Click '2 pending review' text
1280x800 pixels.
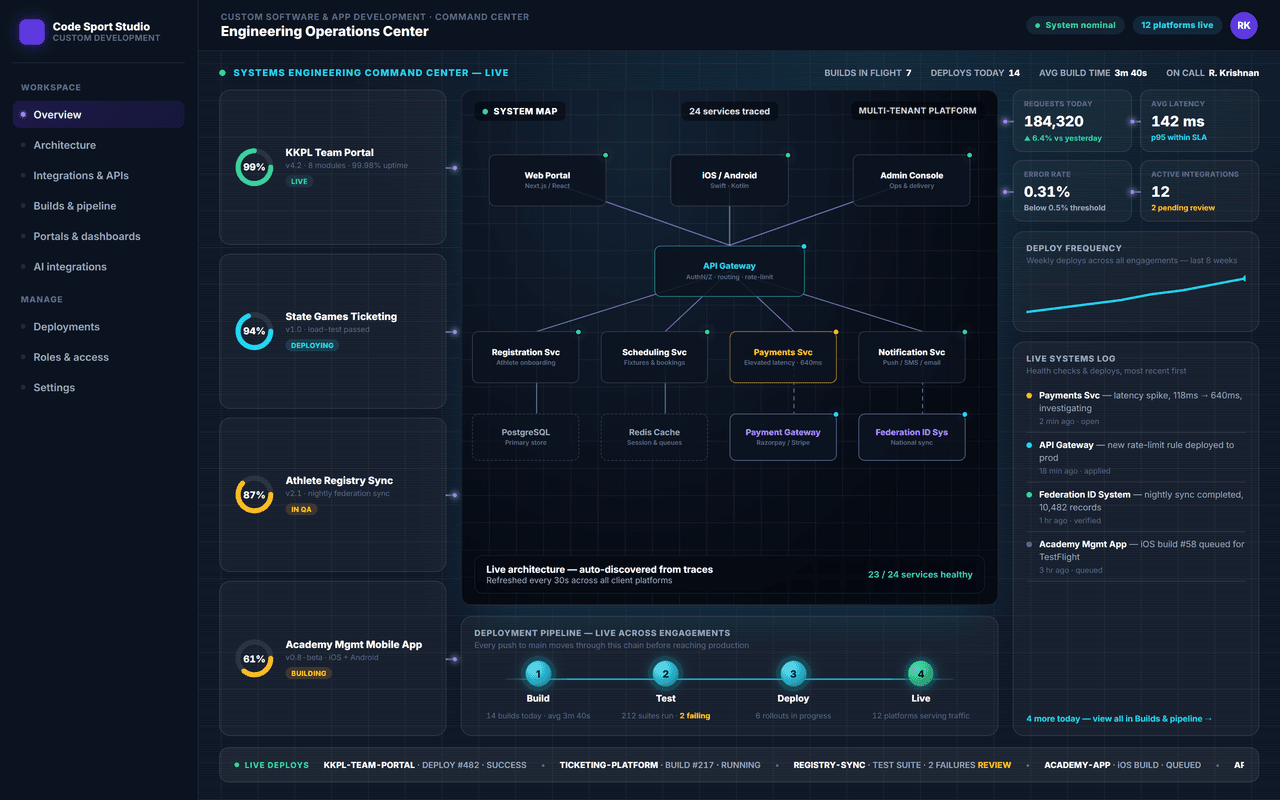coord(1183,208)
